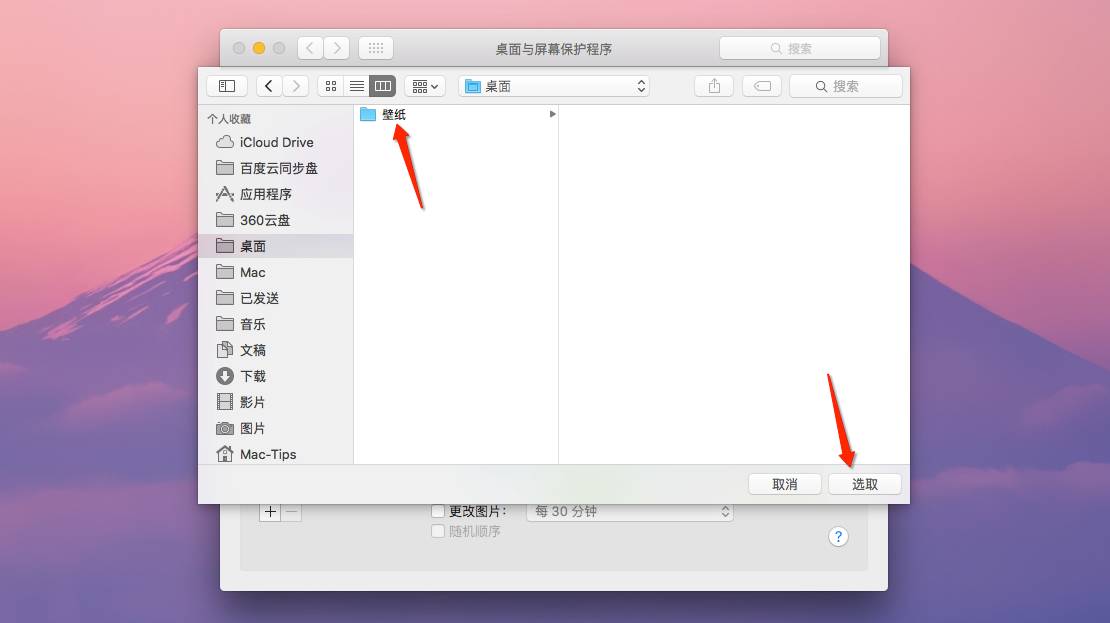Click the Edit Tags icon
Screen dimensions: 1110x623
(762, 86)
